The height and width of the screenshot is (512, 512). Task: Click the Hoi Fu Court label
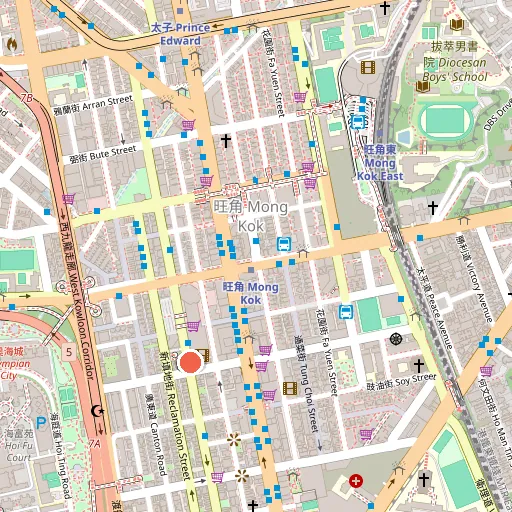coord(19,445)
